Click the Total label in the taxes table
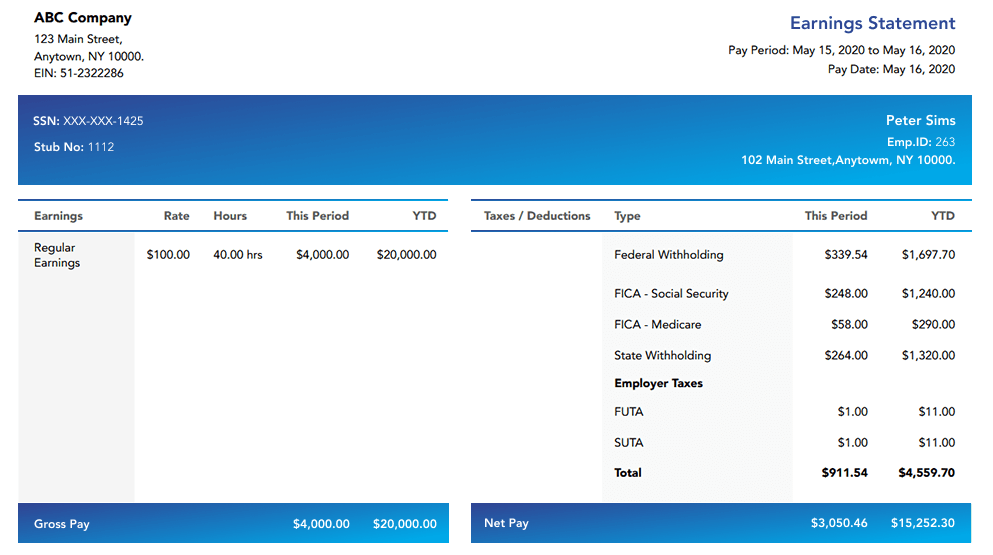The width and height of the screenshot is (993, 555). [x=628, y=473]
